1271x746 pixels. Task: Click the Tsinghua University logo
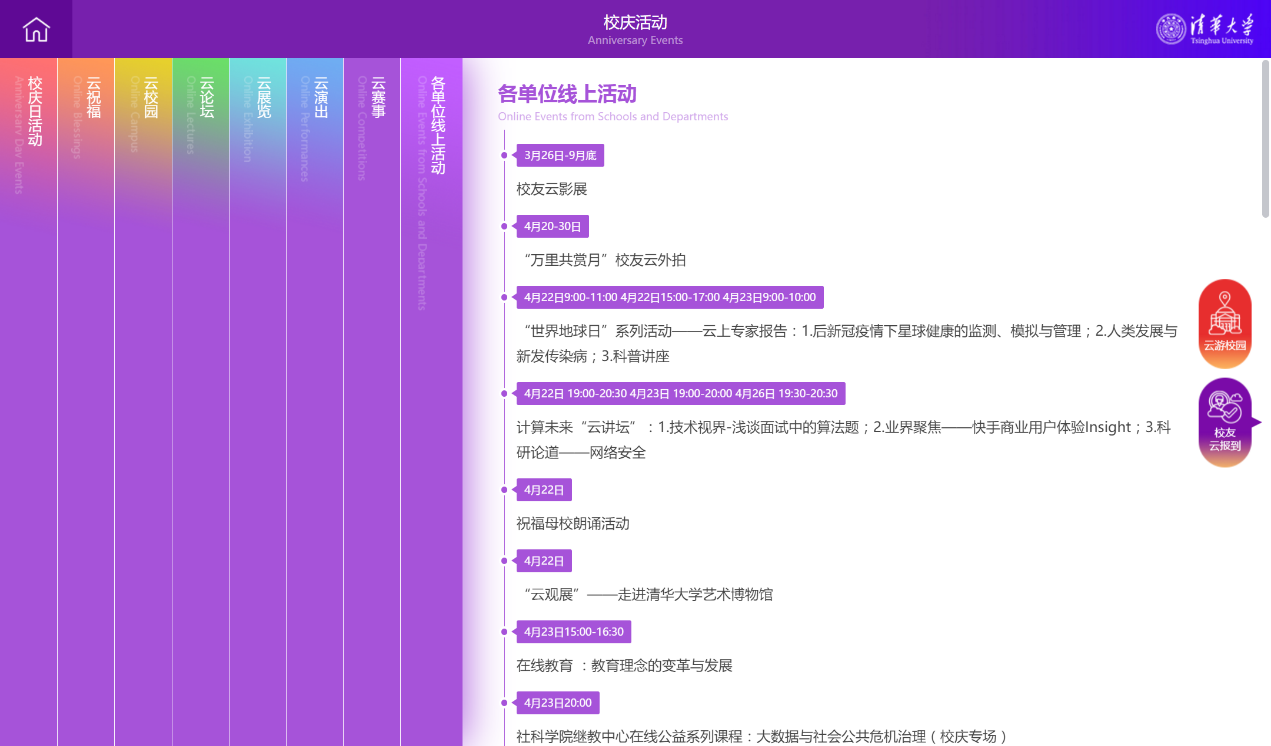1204,29
